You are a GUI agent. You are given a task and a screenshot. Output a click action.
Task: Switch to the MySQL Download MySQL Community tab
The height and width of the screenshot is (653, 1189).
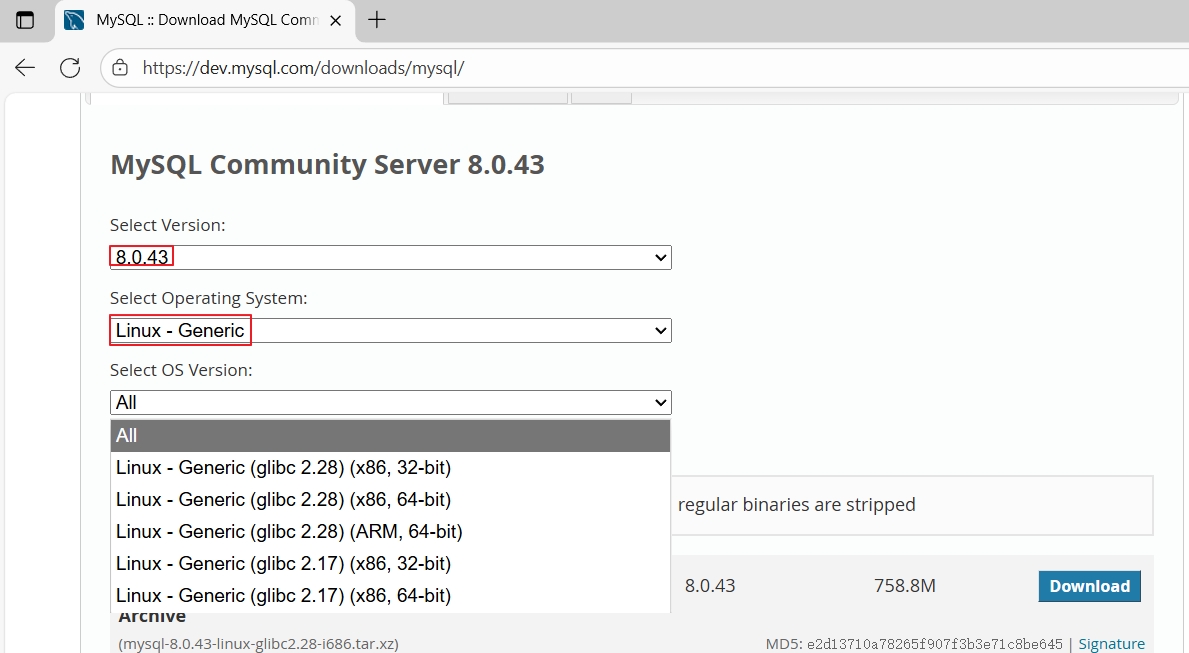coord(206,20)
